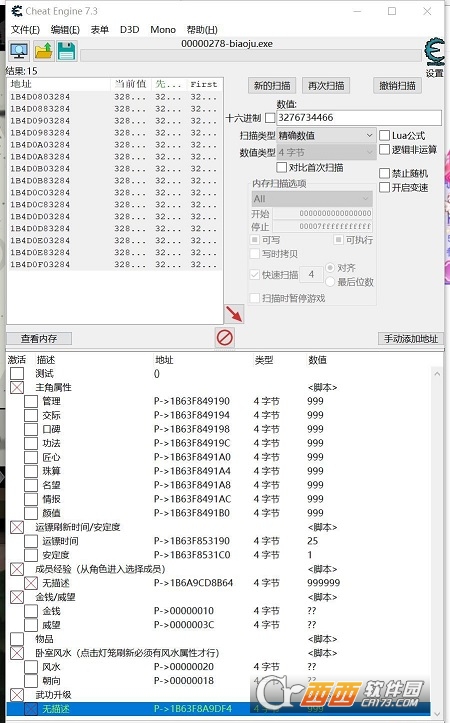Open the Mono menu
This screenshot has width=450, height=723.
click(163, 30)
